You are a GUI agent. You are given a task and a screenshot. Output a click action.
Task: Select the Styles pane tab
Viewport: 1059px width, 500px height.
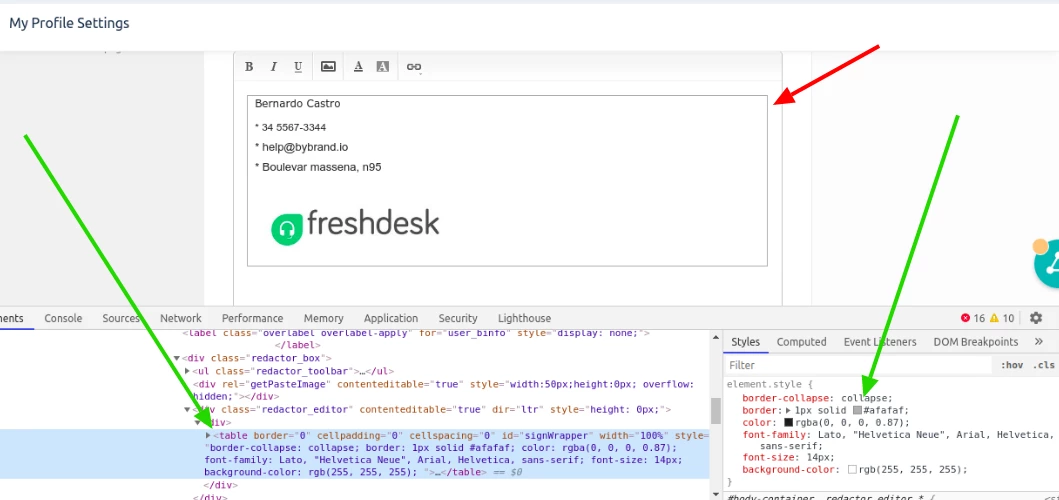click(x=746, y=342)
